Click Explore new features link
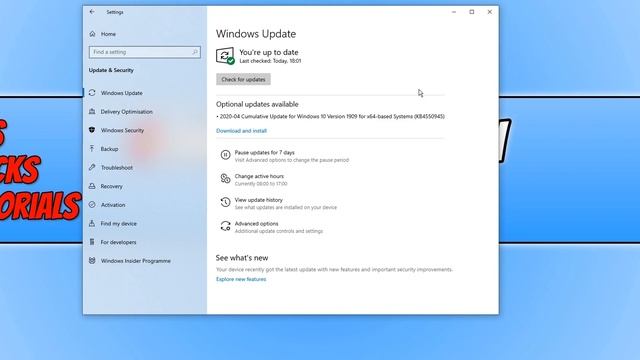This screenshot has width=640, height=360. pos(241,279)
